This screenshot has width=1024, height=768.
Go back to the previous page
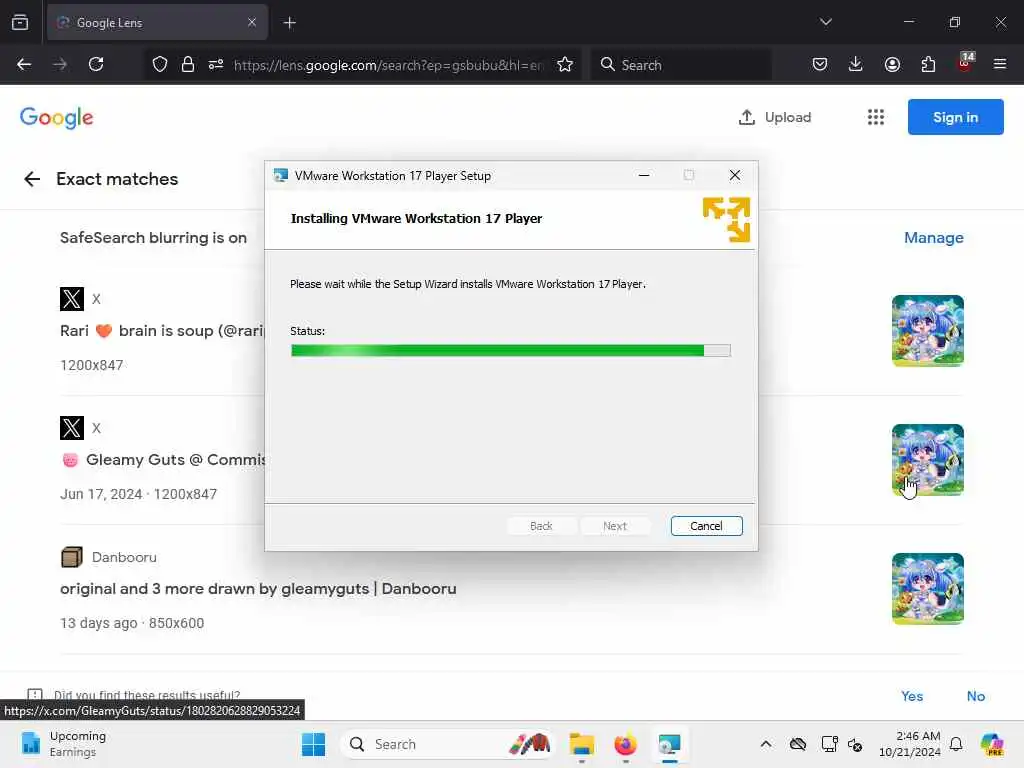pyautogui.click(x=24, y=64)
